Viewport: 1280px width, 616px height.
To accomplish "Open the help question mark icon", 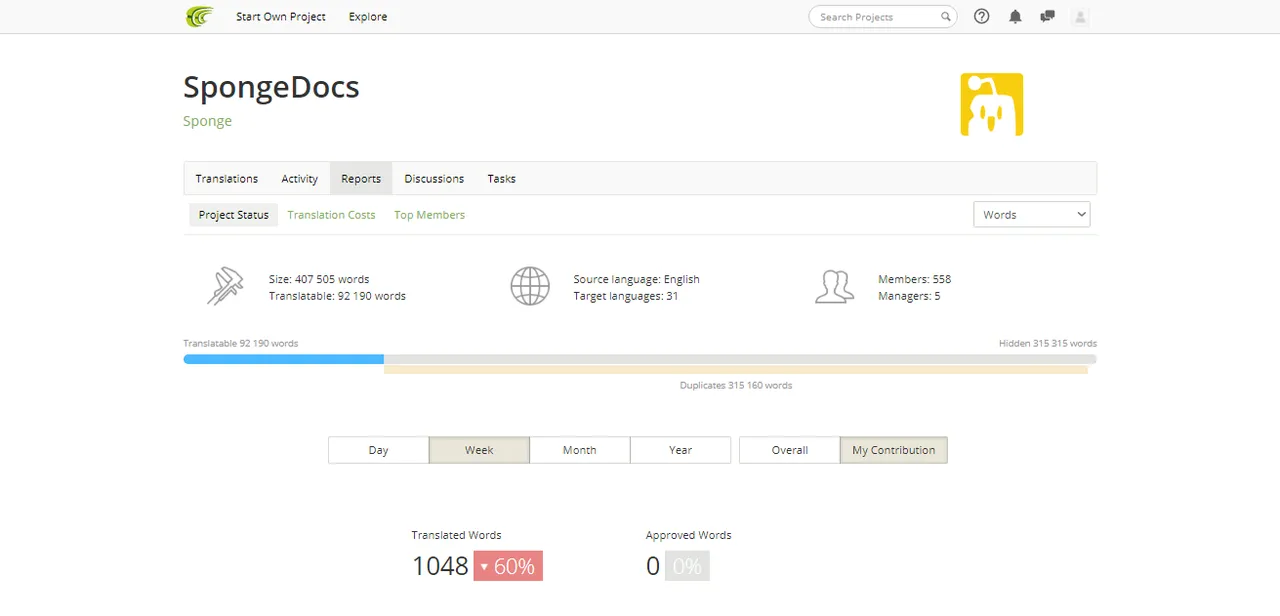I will click(x=982, y=16).
